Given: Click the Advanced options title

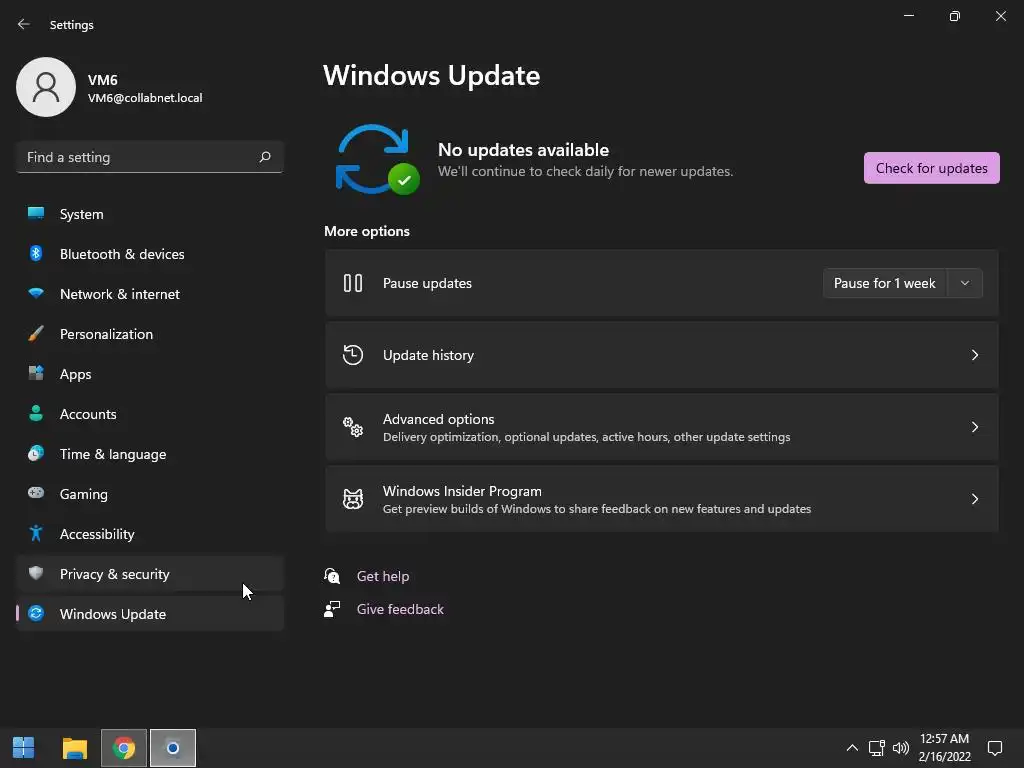Looking at the screenshot, I should 438,419.
